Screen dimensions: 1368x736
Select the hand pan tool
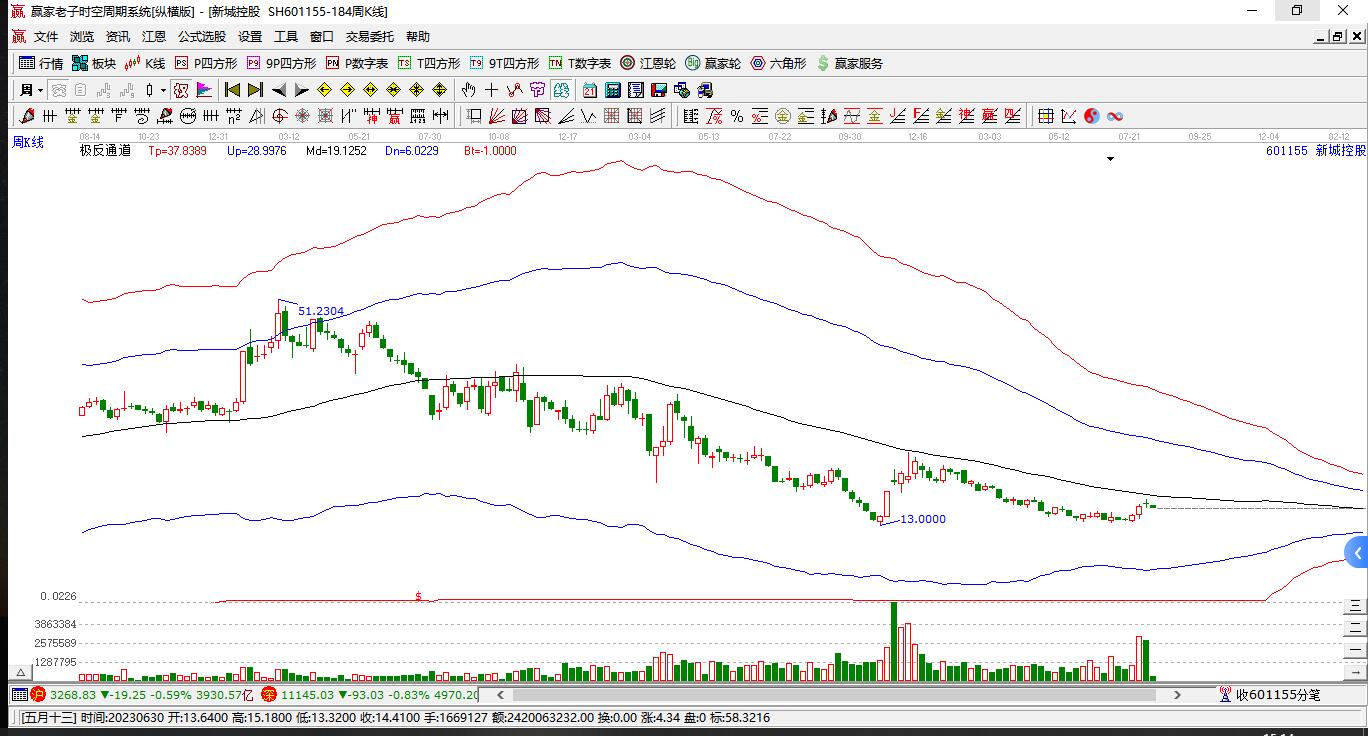tap(468, 90)
